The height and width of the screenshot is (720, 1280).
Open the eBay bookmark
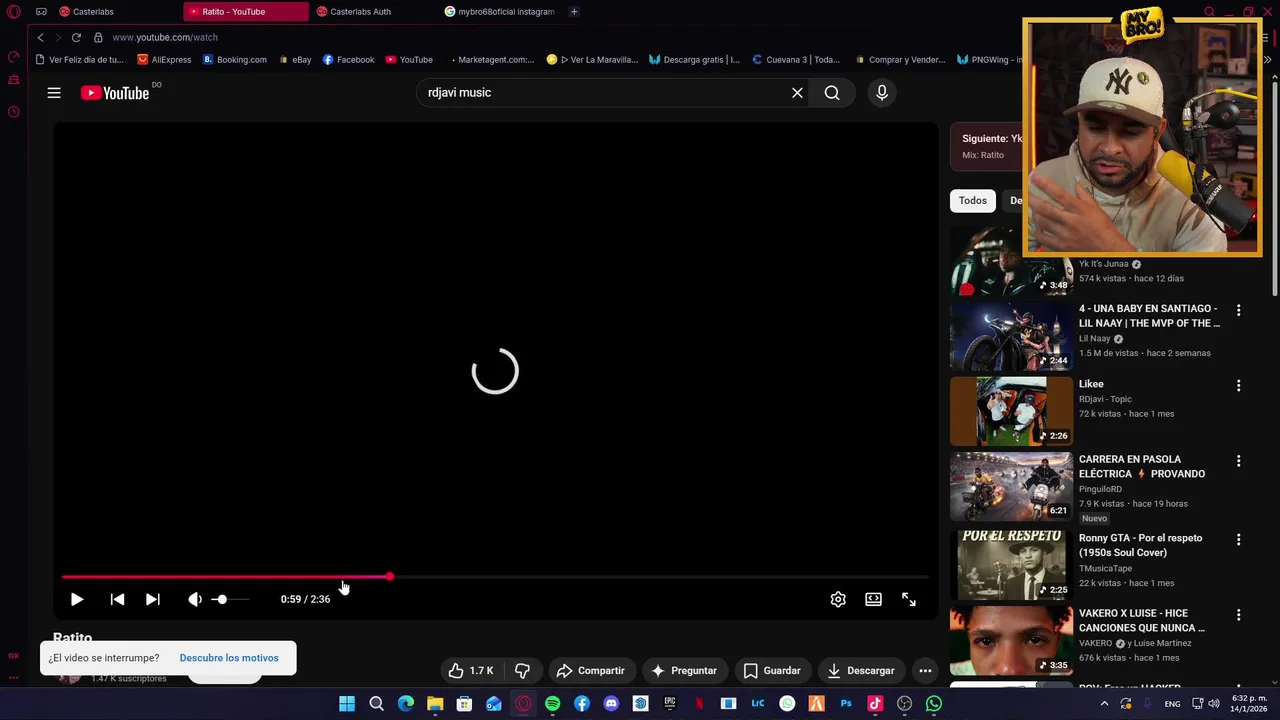[x=295, y=60]
